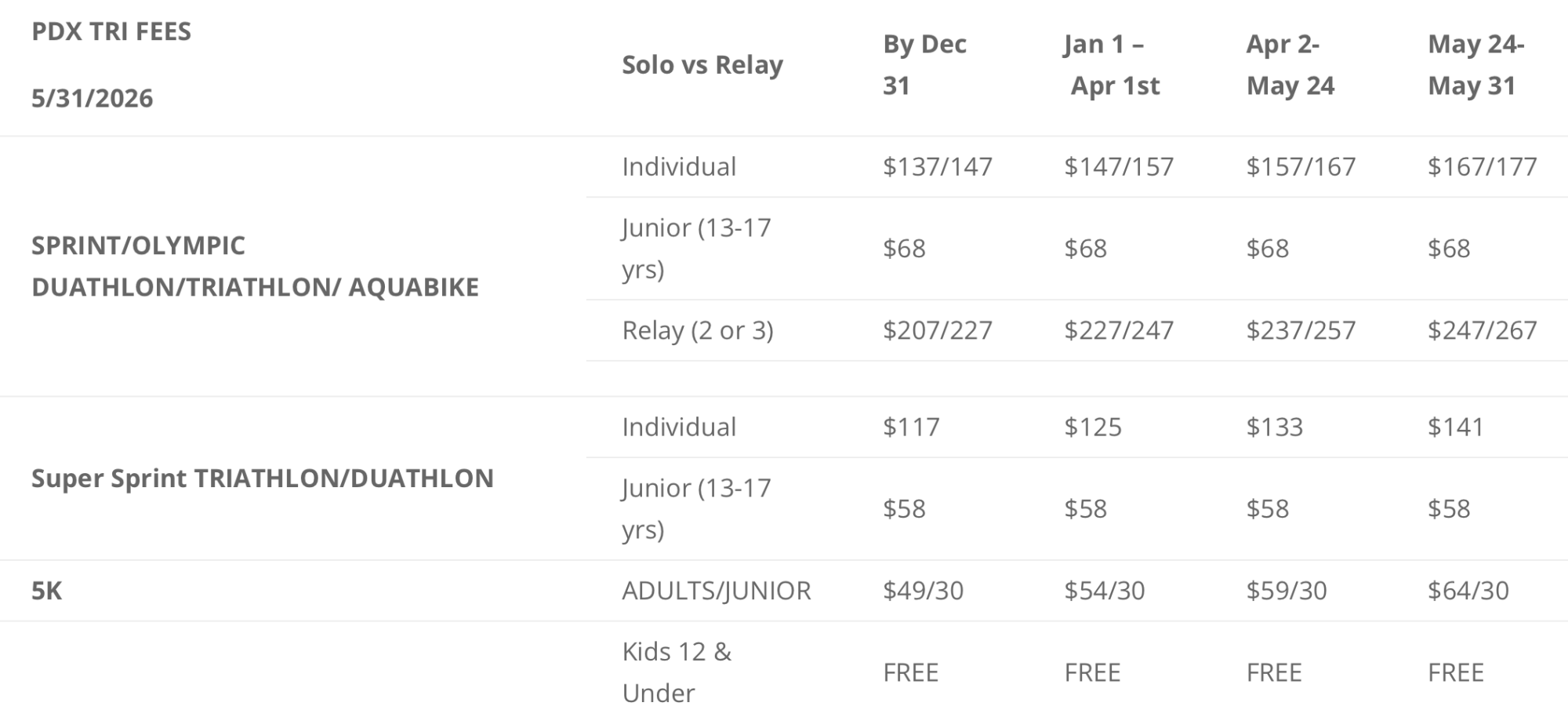The width and height of the screenshot is (1568, 717).
Task: Click the Relay (2 or 3) row label
Action: tap(697, 330)
